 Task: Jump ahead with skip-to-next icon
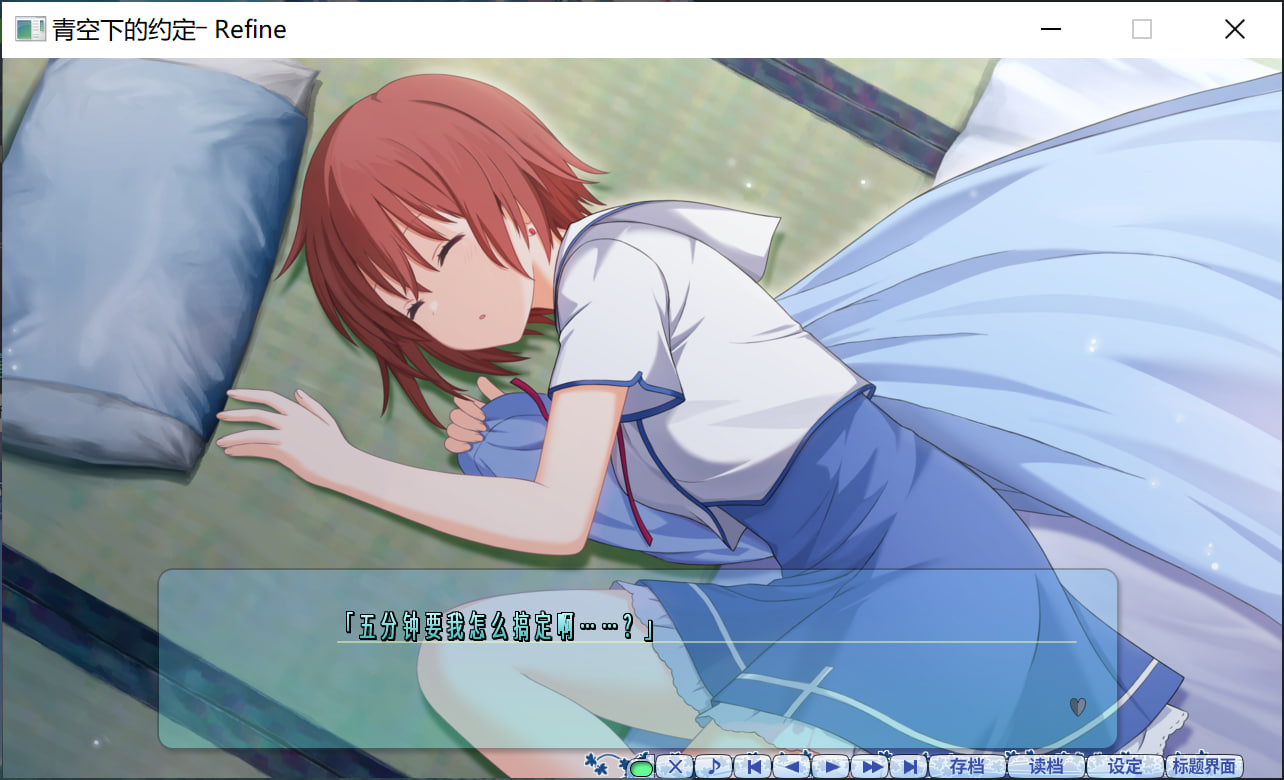[x=910, y=767]
